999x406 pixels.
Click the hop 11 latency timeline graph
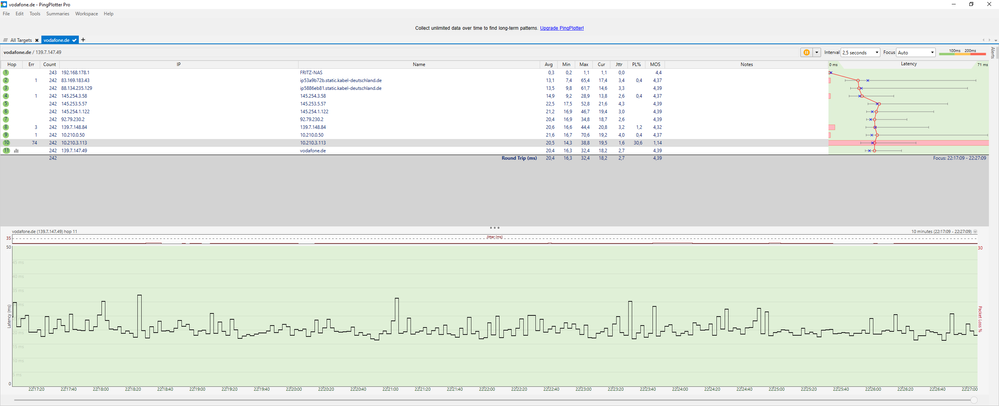(x=495, y=315)
